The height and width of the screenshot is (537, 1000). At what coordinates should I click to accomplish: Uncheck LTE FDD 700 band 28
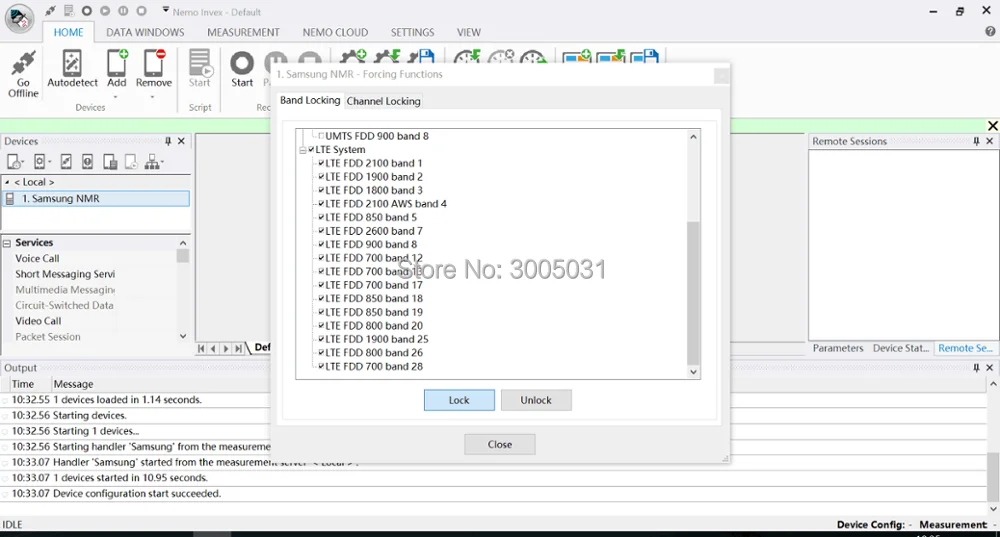pos(321,367)
